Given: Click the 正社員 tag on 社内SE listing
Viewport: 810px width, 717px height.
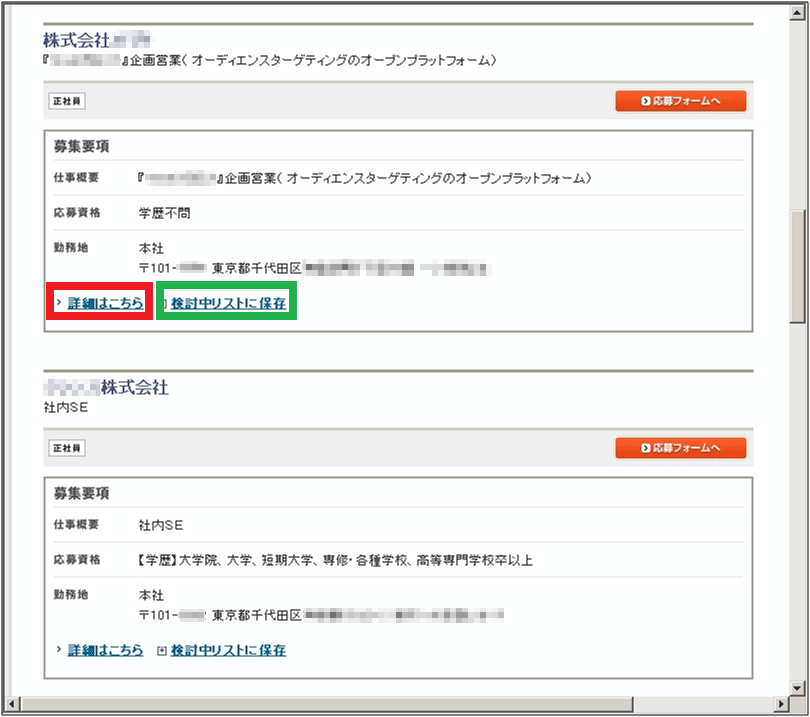Looking at the screenshot, I should 67,448.
